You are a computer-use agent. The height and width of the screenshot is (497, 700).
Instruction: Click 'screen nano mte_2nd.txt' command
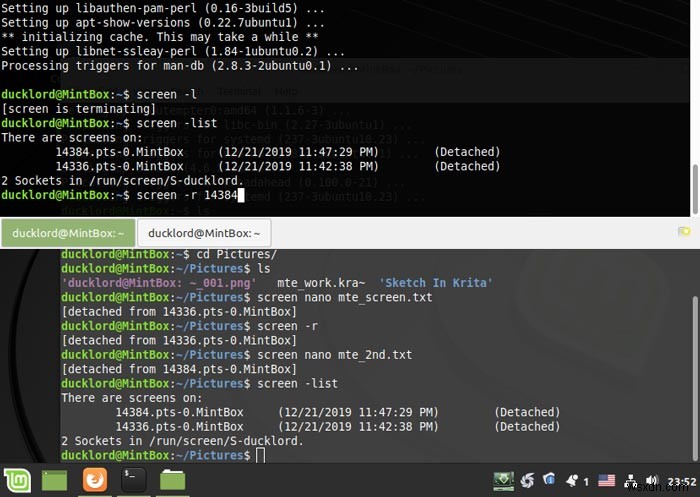335,355
